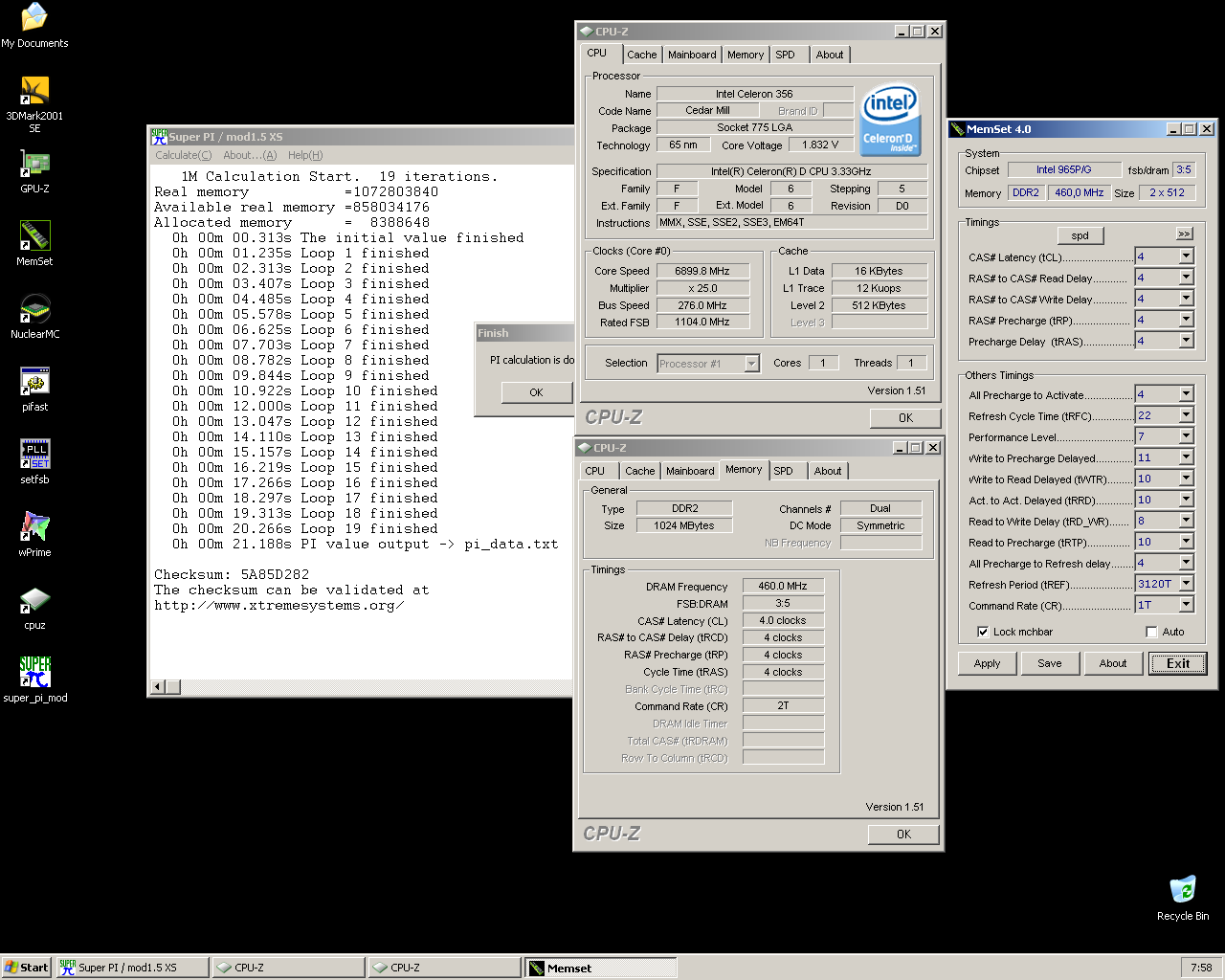Viewport: 1225px width, 980px height.
Task: Open the All Precharge to Refresh delay dropdown
Action: click(1187, 563)
